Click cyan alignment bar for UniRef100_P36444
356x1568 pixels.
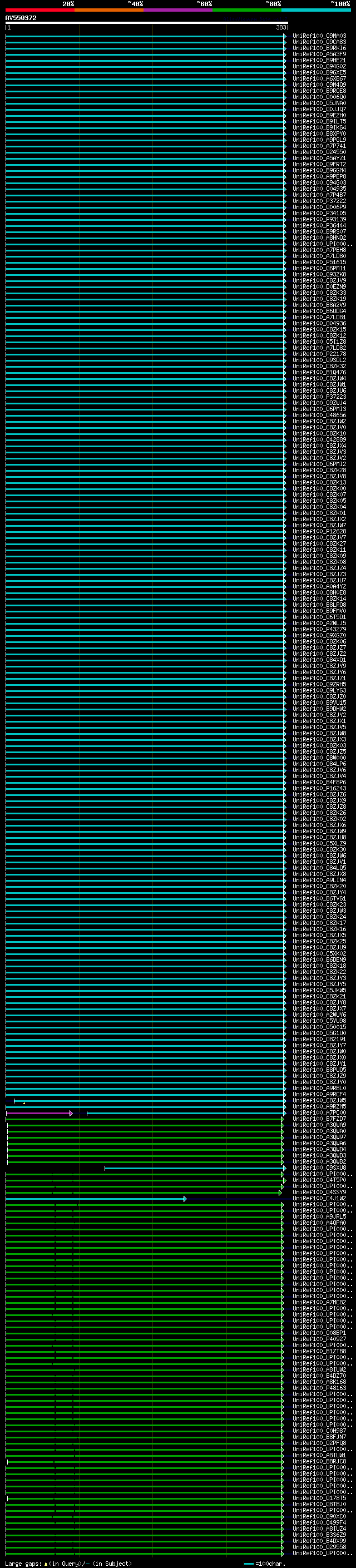(x=145, y=226)
